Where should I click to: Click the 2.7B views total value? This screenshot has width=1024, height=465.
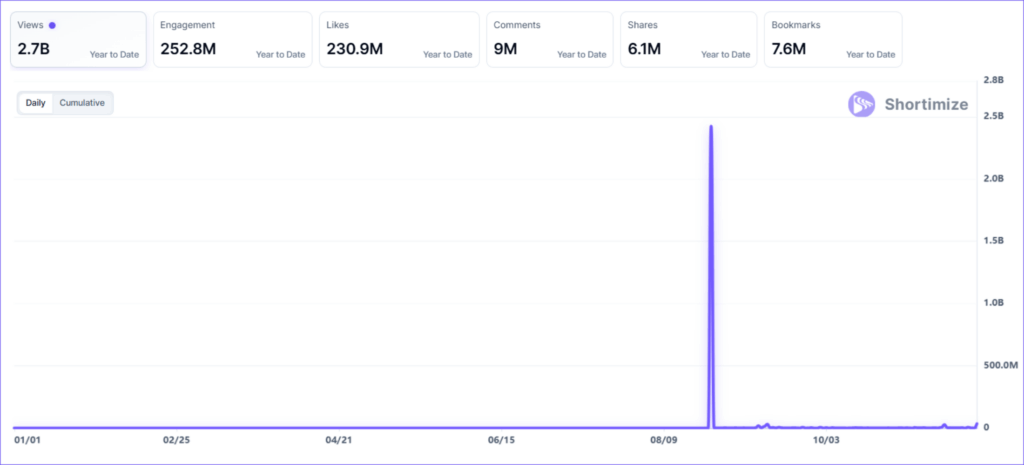pos(34,48)
